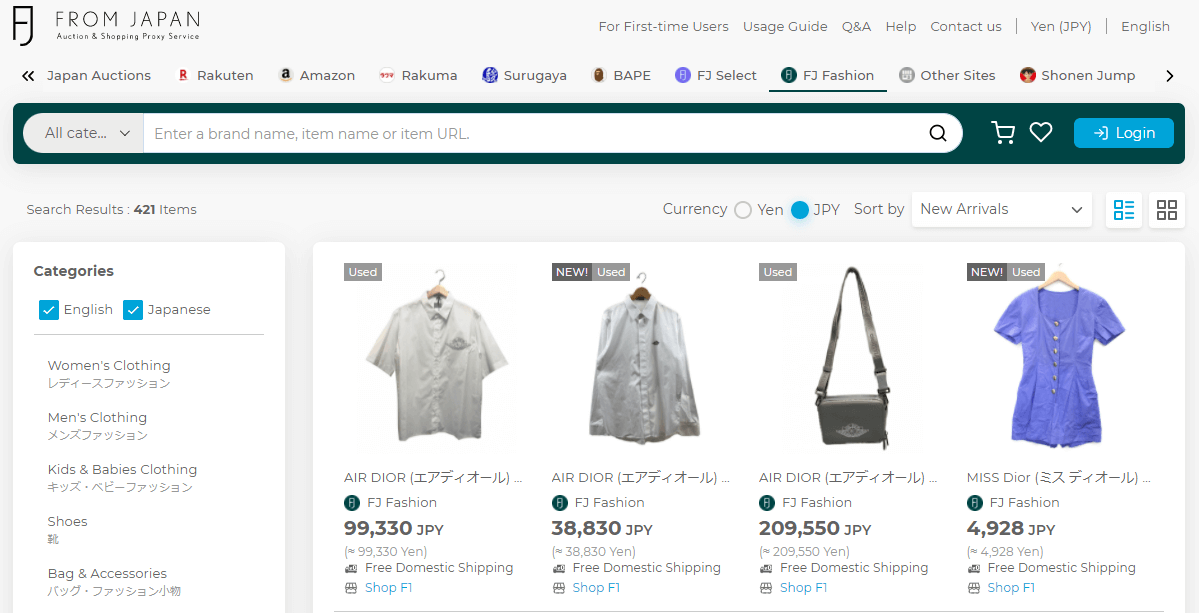The height and width of the screenshot is (613, 1199).
Task: Open the Sort by New Arrivals dropdown
Action: point(1001,209)
